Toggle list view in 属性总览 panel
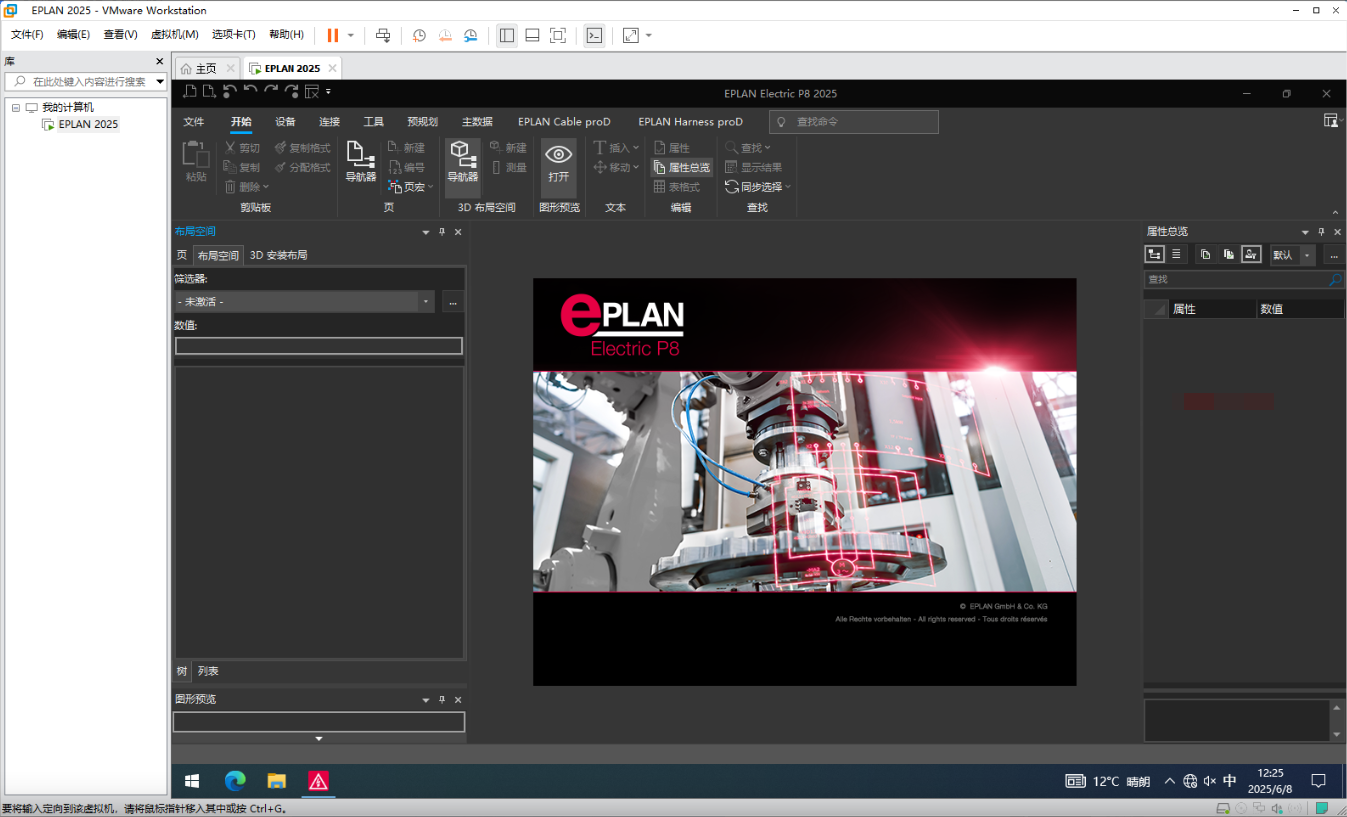 (x=1176, y=255)
